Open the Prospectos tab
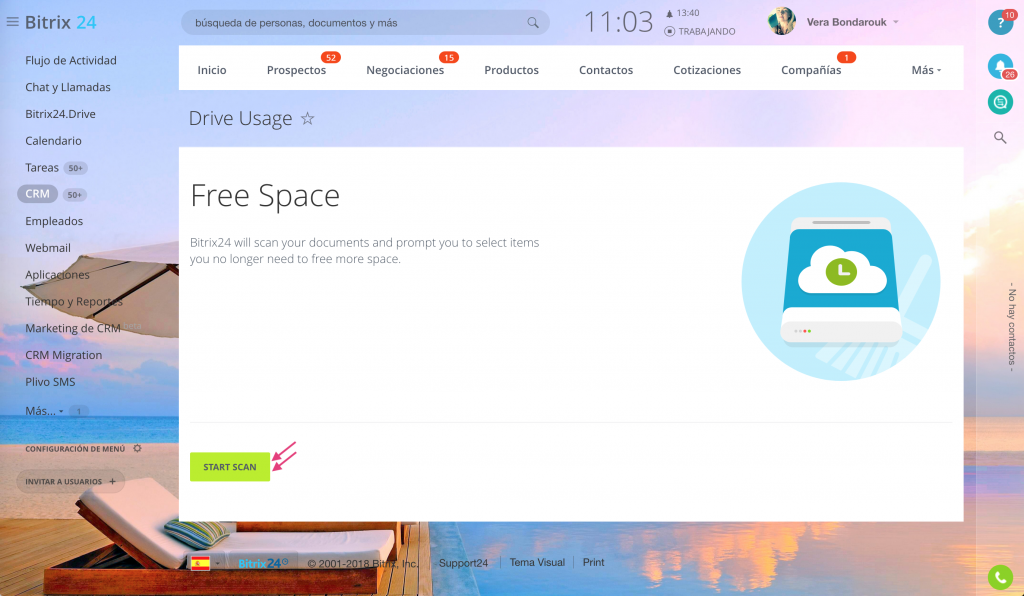This screenshot has width=1024, height=596. (296, 70)
